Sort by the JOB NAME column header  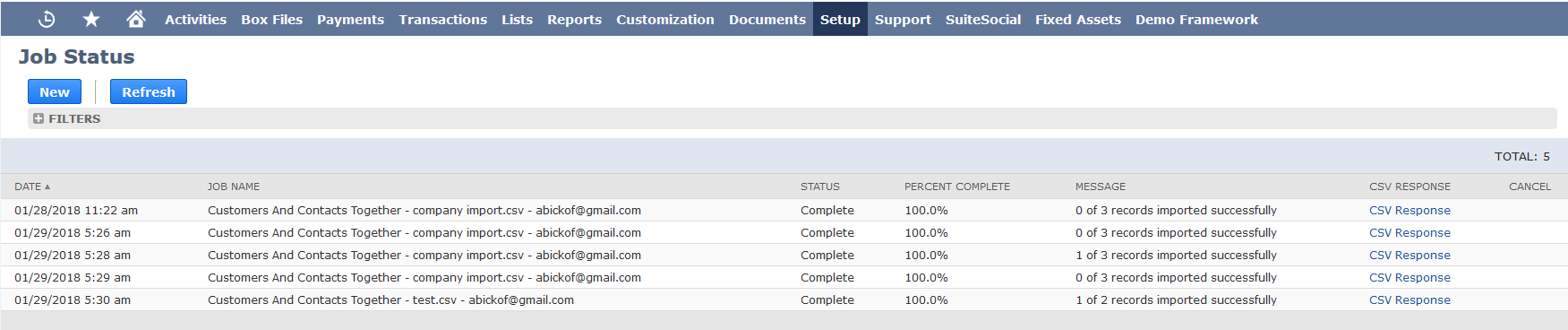tap(234, 187)
